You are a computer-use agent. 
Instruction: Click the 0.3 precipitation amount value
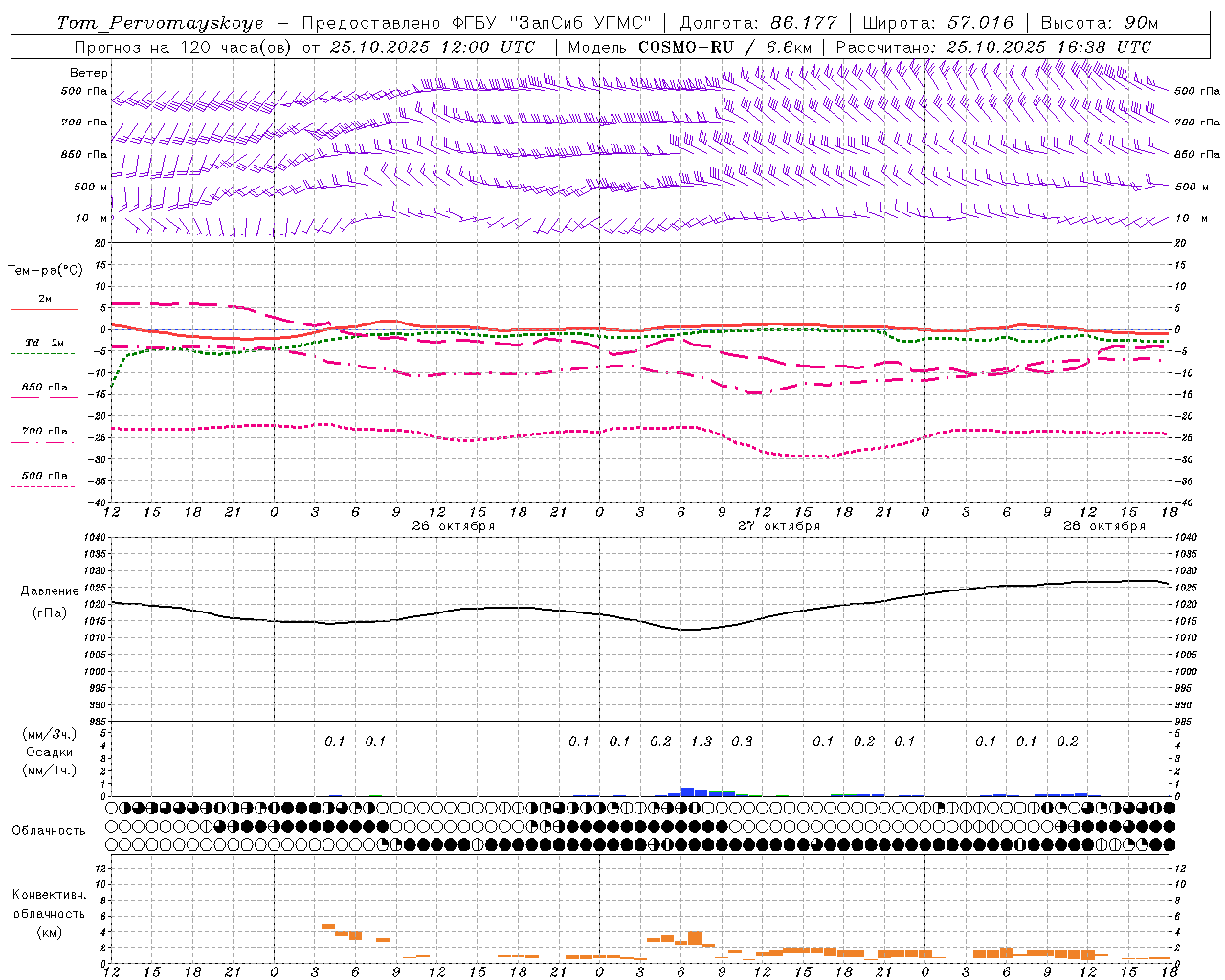pyautogui.click(x=742, y=741)
